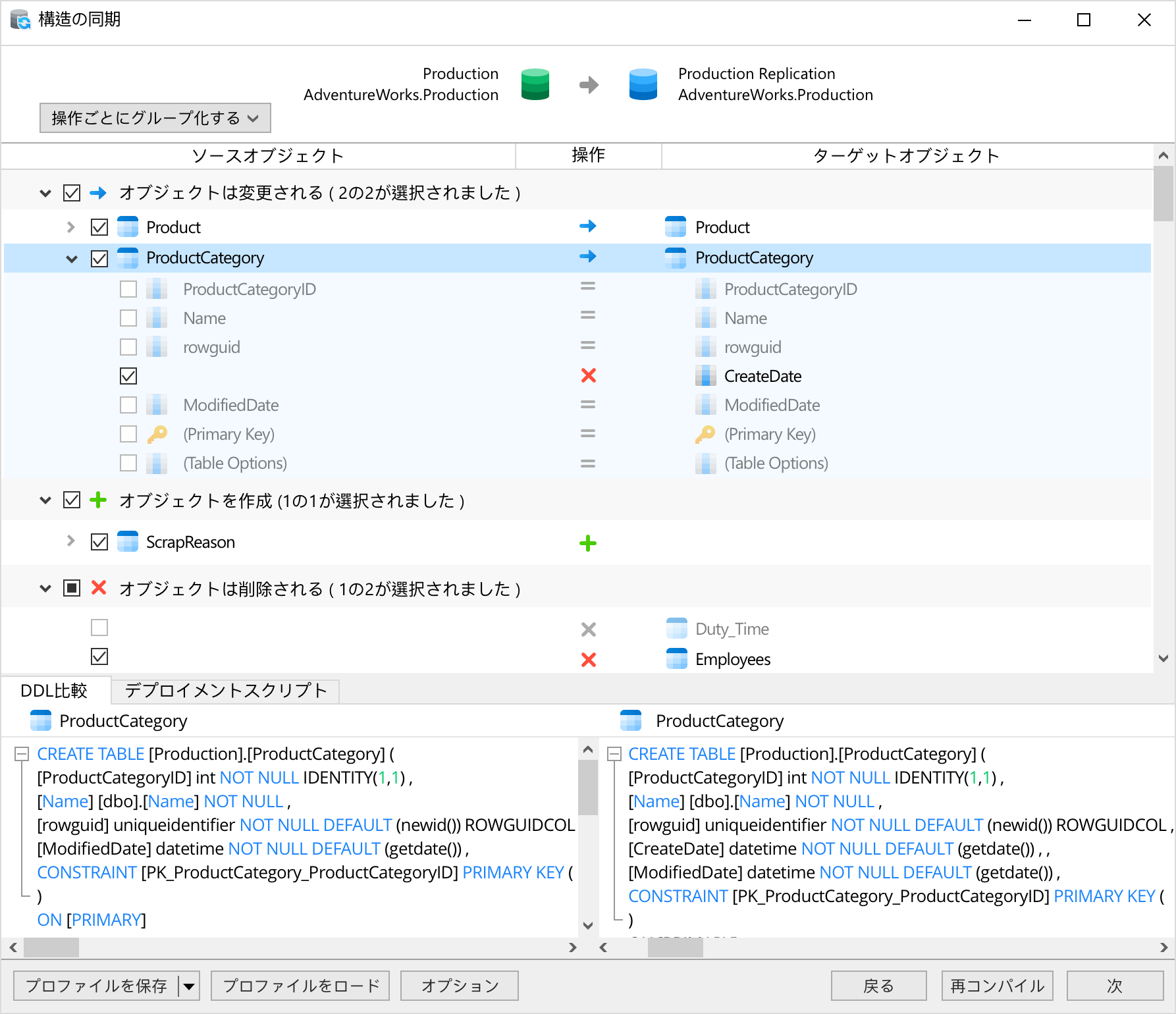Click the source Primary Key key icon

point(157,435)
